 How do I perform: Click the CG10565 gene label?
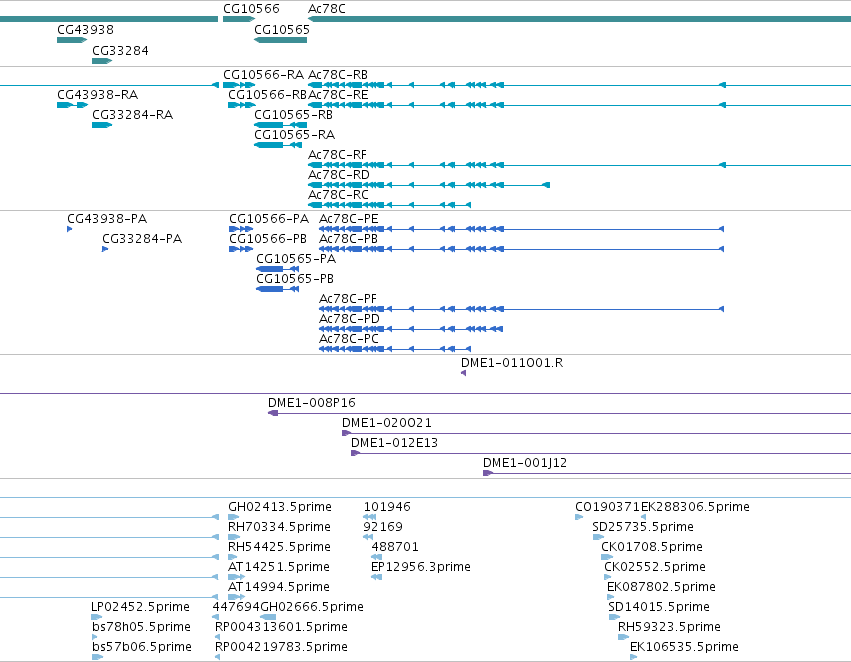(282, 30)
